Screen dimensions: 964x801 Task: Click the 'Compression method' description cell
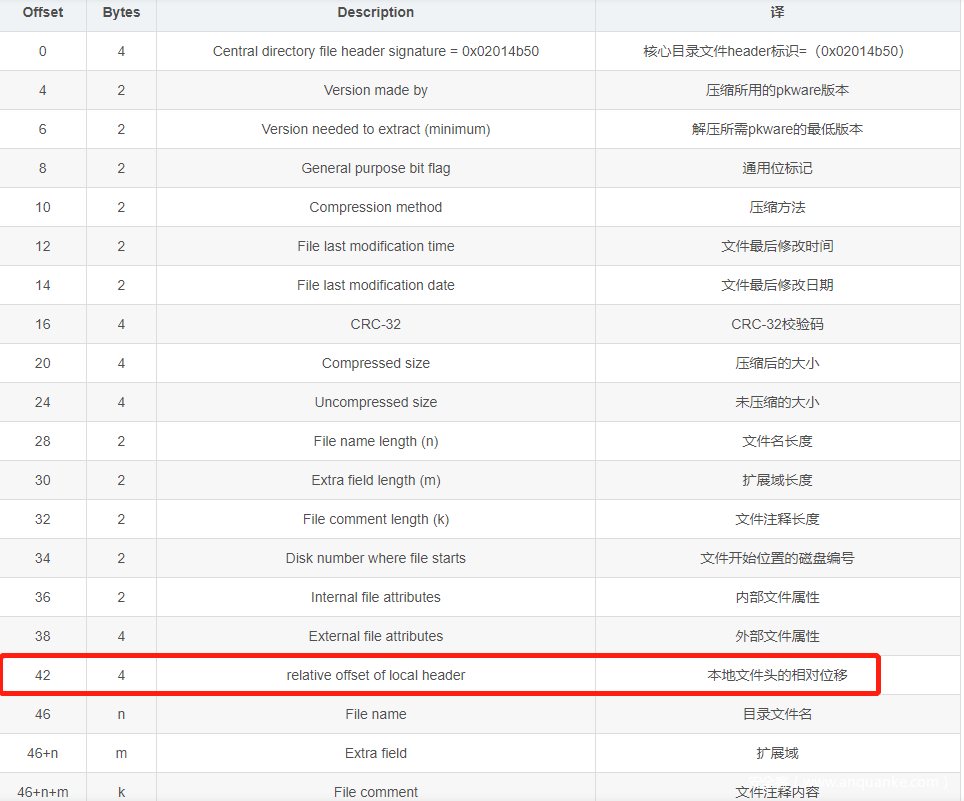click(375, 207)
